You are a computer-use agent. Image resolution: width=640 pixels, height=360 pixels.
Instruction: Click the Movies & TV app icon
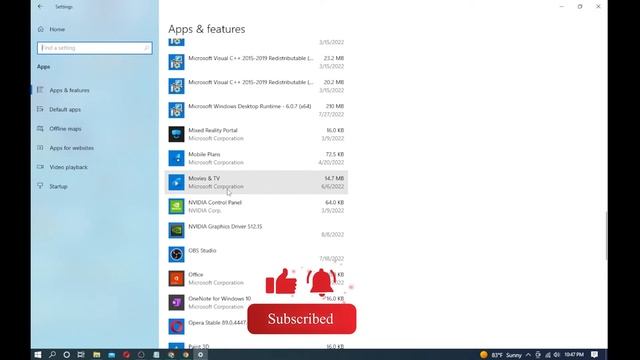click(x=176, y=182)
